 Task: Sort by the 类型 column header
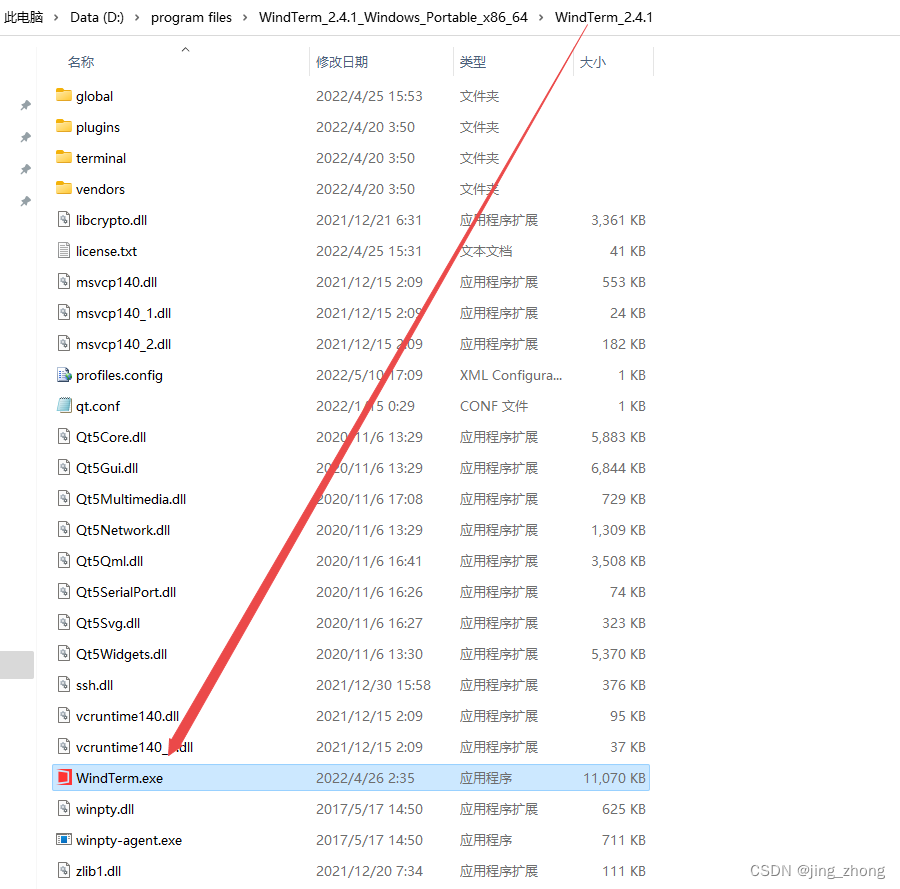pos(473,62)
